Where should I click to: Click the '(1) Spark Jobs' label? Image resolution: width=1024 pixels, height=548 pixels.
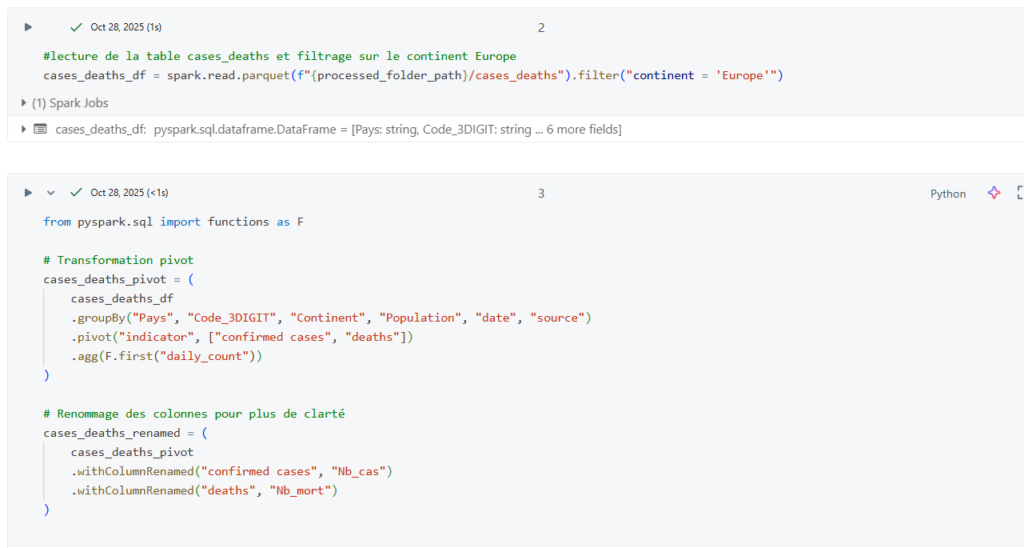71,103
